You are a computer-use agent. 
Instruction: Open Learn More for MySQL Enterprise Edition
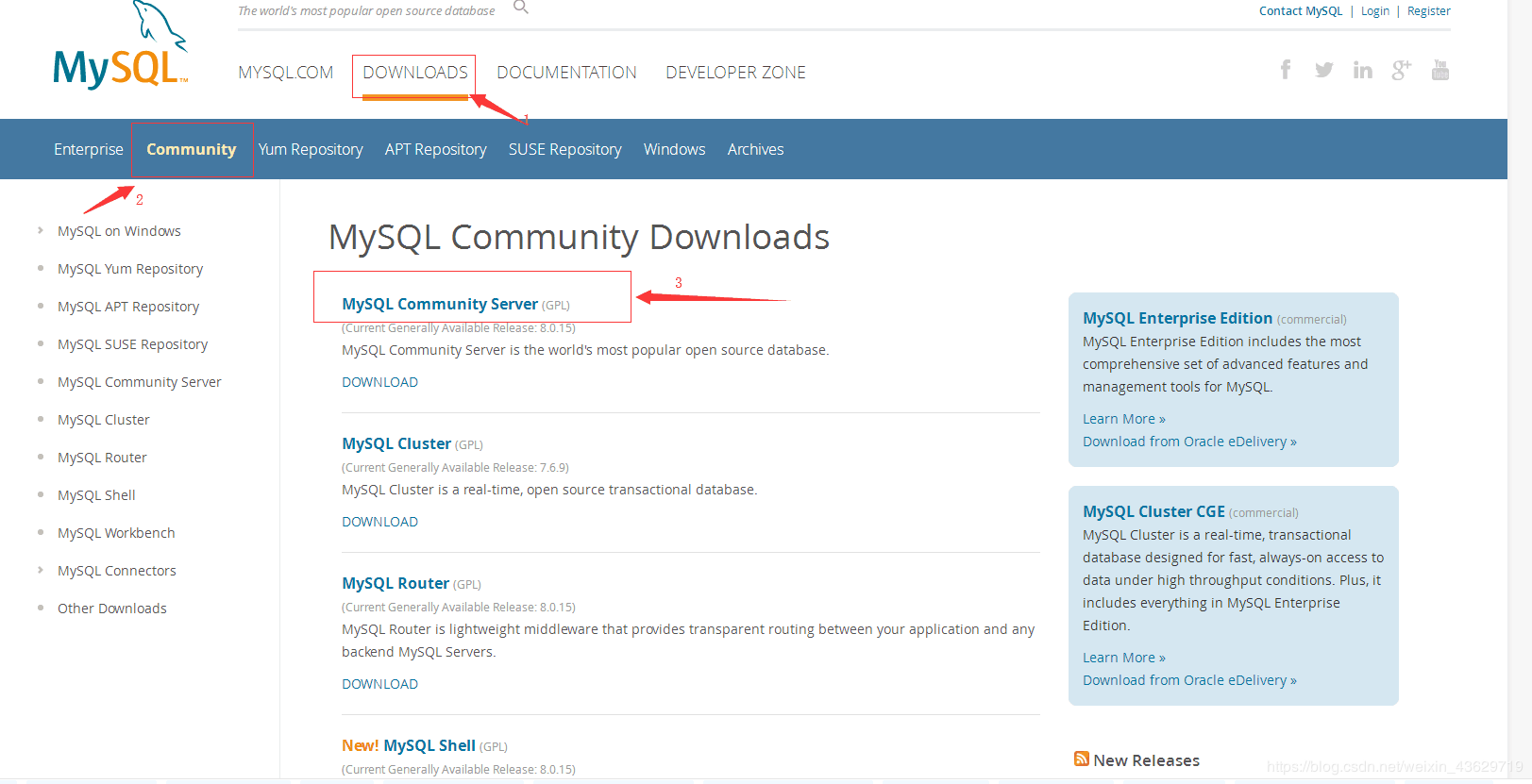pos(1123,419)
